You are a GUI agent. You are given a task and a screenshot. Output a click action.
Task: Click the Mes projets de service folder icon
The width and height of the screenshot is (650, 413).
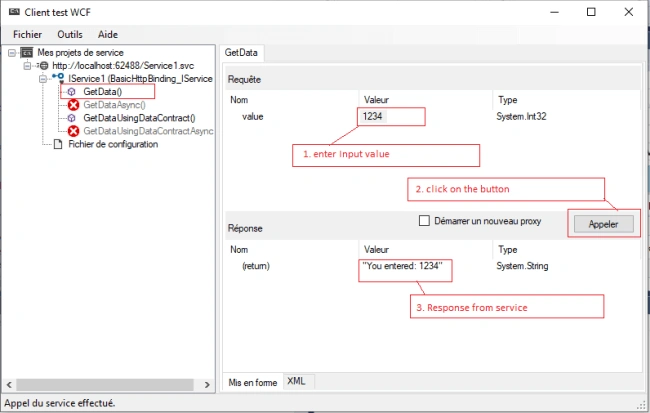tap(27, 53)
